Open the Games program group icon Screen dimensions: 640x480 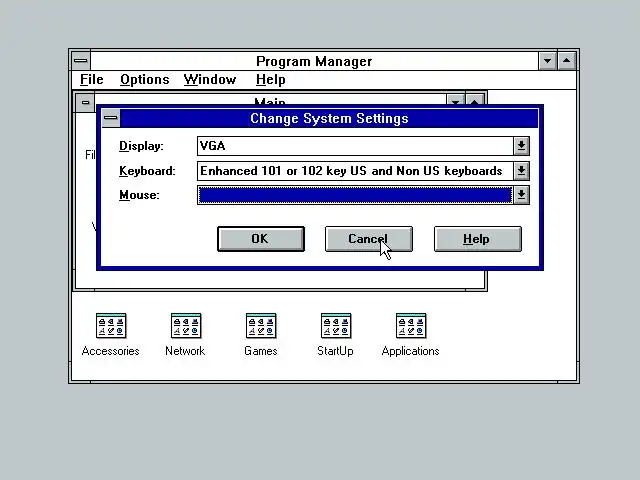tap(261, 326)
